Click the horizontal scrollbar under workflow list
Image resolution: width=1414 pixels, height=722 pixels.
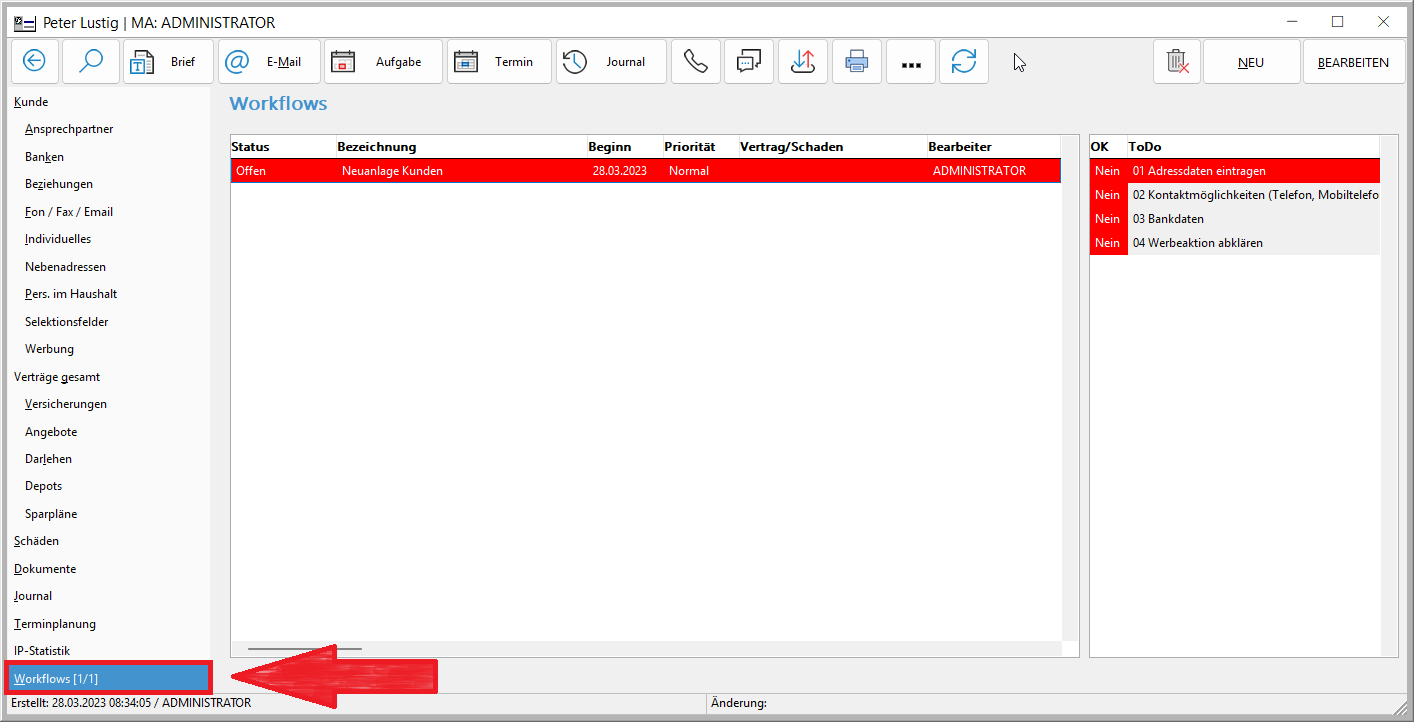[x=305, y=649]
